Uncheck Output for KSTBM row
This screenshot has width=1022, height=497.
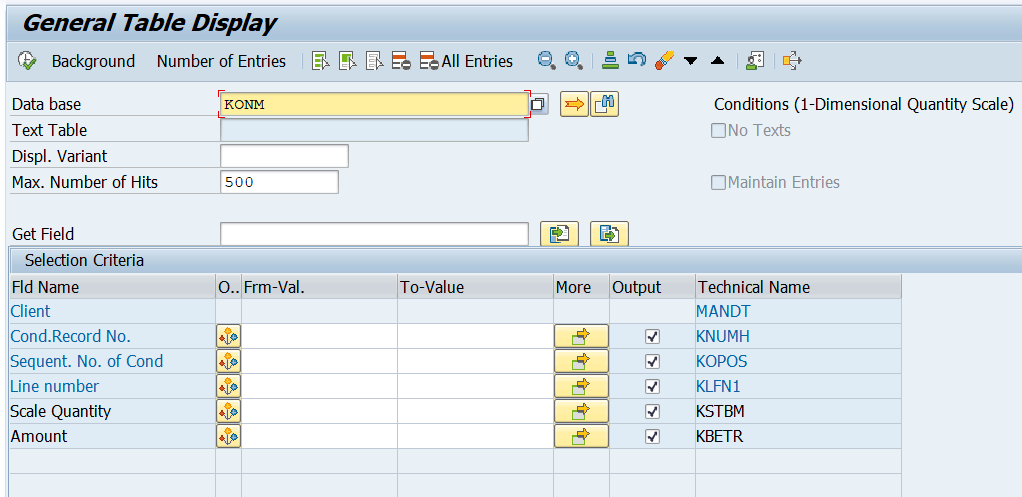[652, 411]
